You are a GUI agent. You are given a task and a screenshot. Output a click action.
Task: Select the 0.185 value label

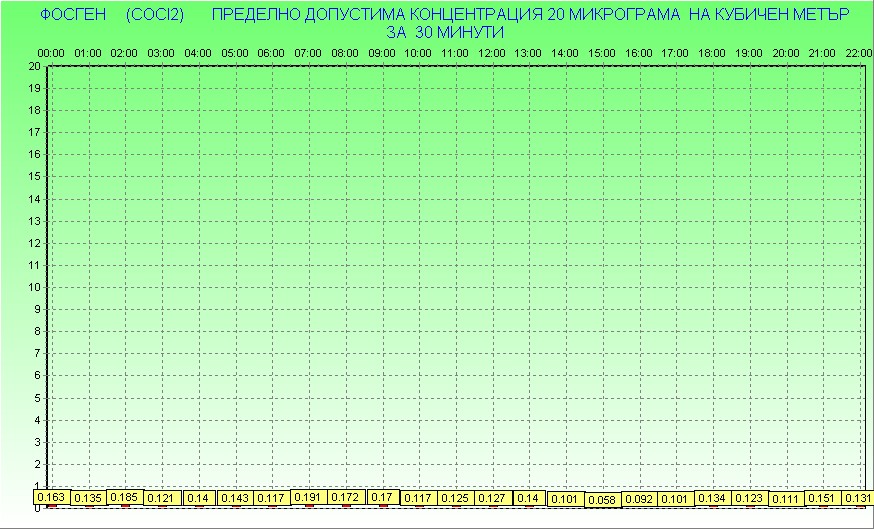pos(124,496)
